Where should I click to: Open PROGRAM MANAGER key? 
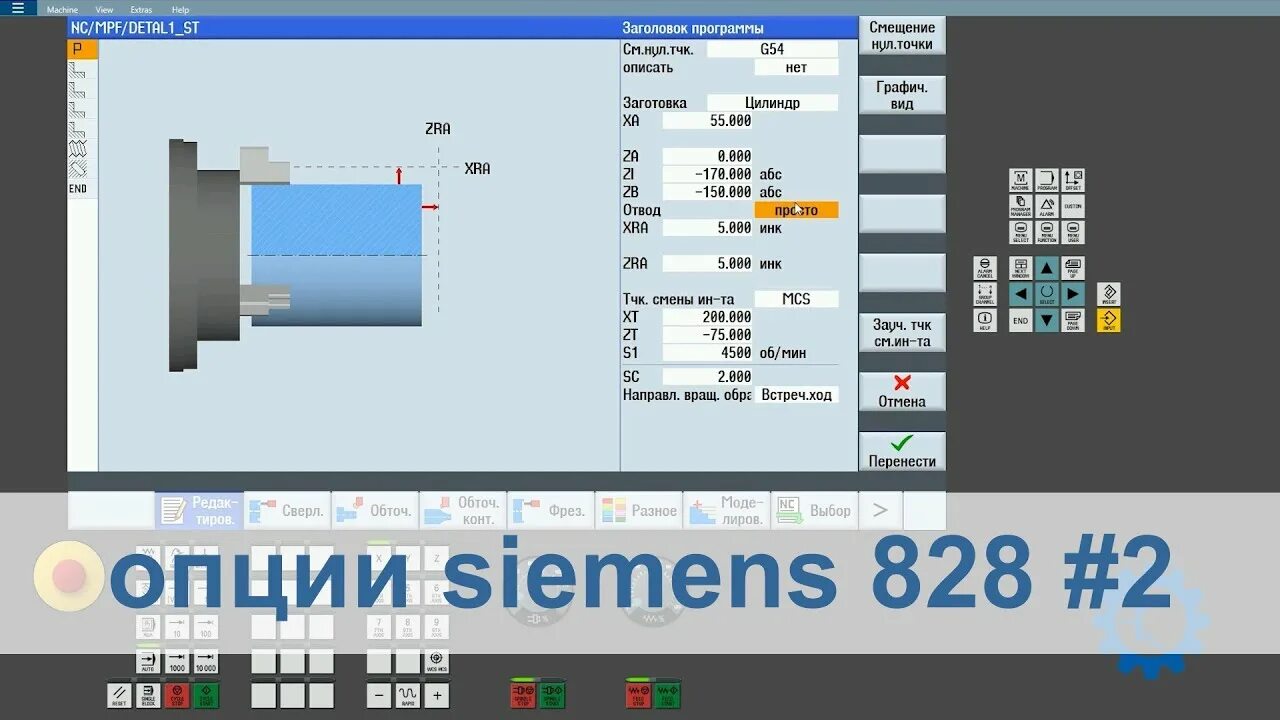[x=1020, y=206]
